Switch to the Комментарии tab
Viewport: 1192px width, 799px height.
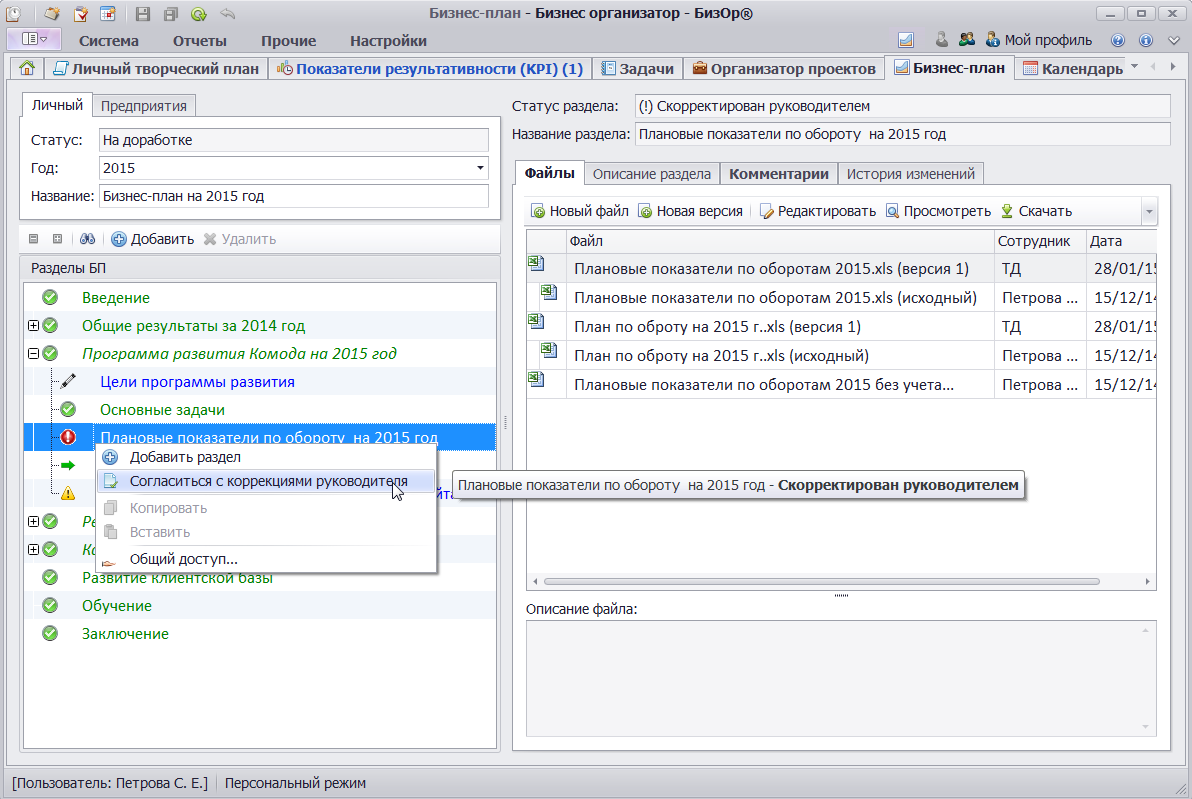coord(778,173)
